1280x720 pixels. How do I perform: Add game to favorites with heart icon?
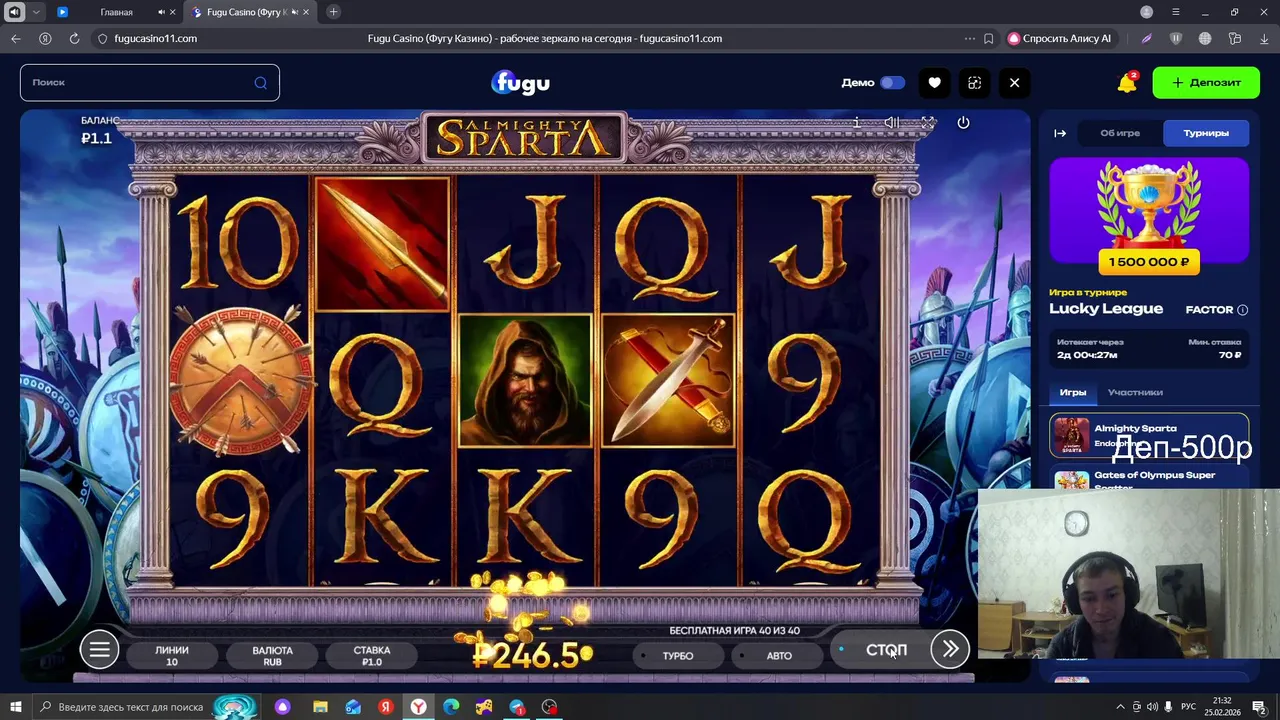click(934, 83)
